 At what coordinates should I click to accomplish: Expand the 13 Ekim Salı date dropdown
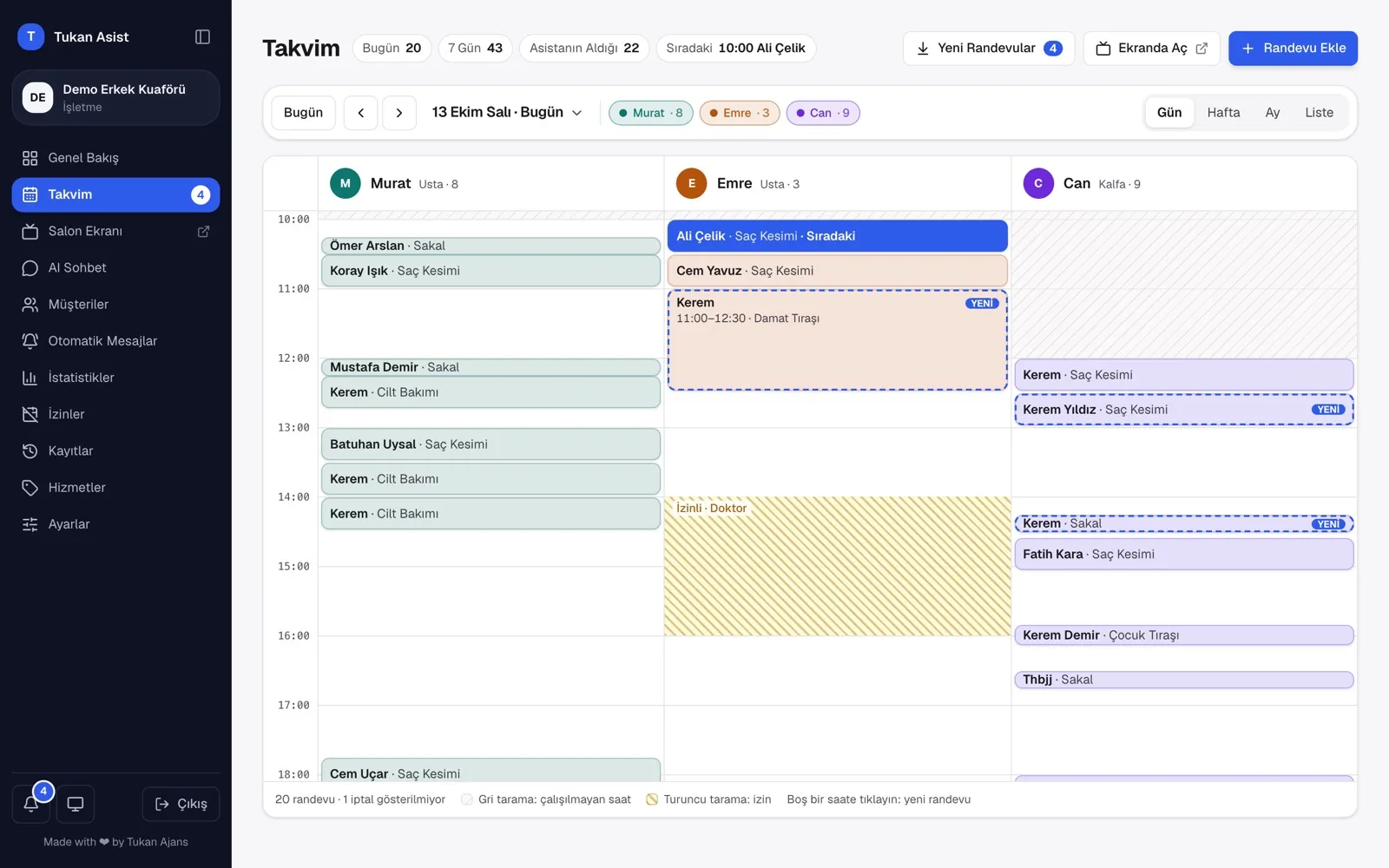tap(507, 113)
